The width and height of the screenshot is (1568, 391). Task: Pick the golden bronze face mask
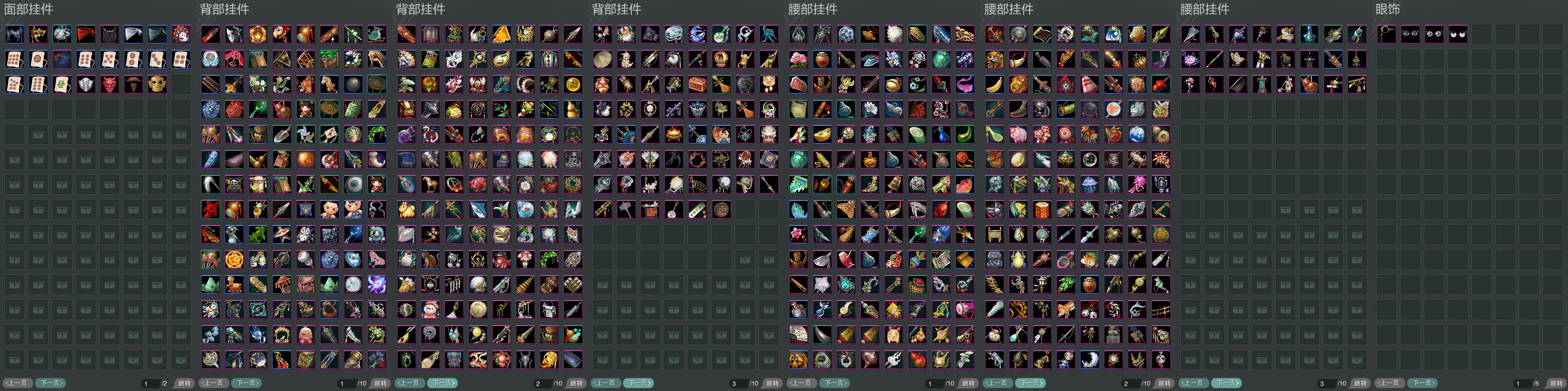pyautogui.click(x=157, y=84)
